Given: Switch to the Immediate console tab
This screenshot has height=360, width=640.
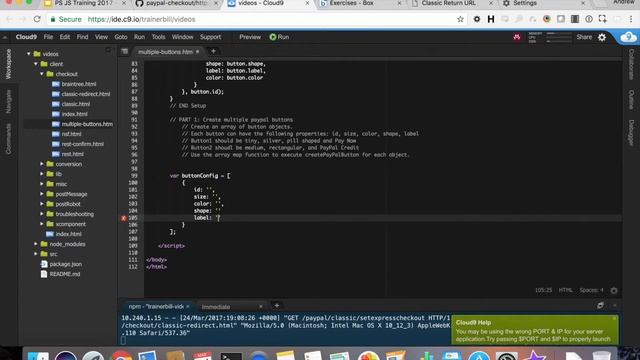Looking at the screenshot, I should click(x=216, y=307).
